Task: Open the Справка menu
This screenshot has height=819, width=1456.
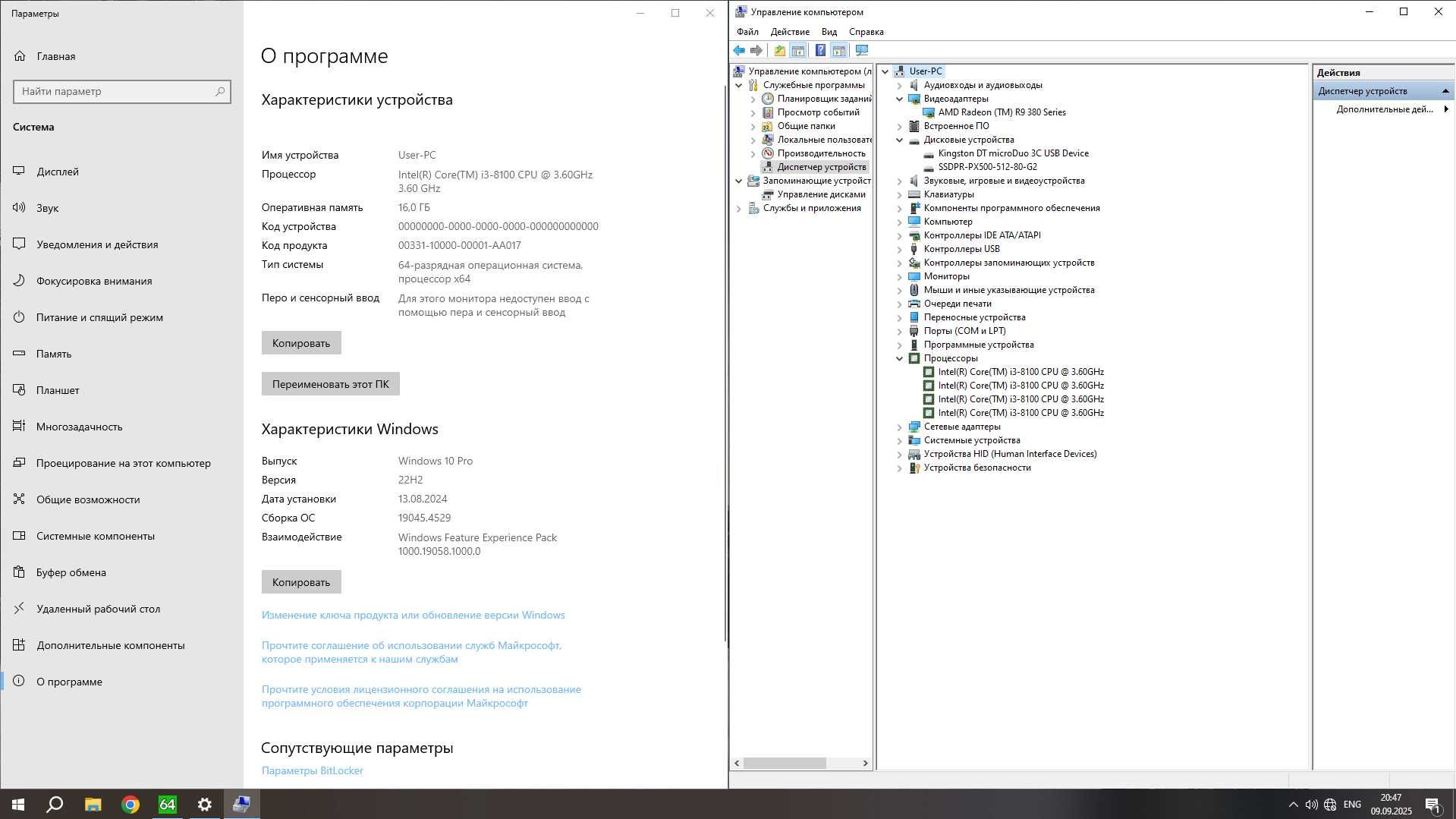Action: click(x=866, y=32)
